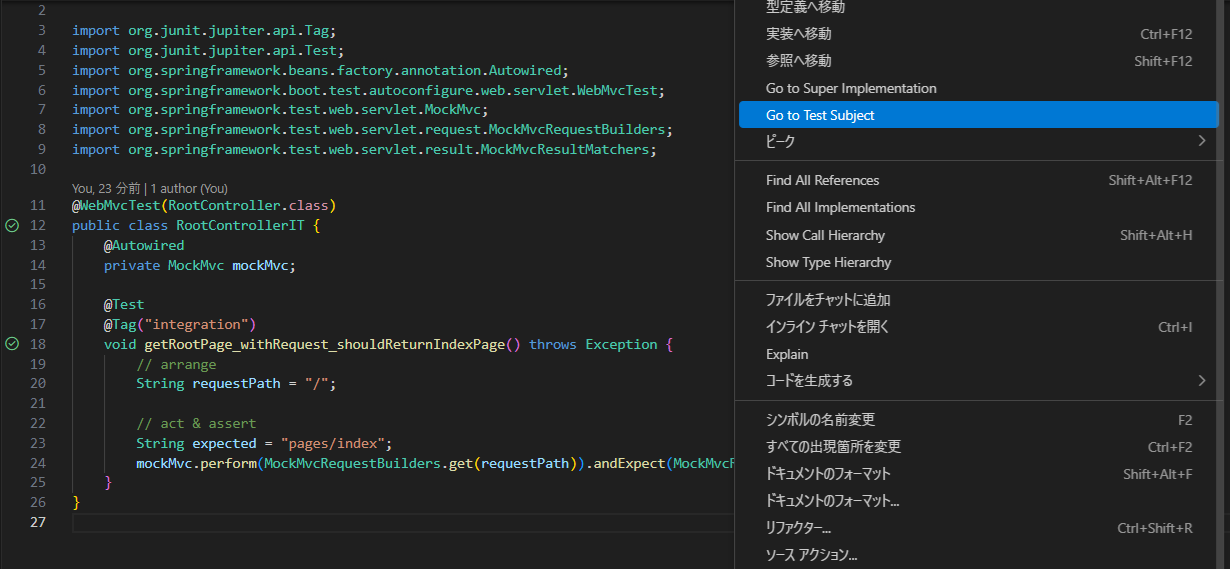
Task: Click getRootPage_withRequest_shouldReturnIndexPage method name
Action: point(324,344)
